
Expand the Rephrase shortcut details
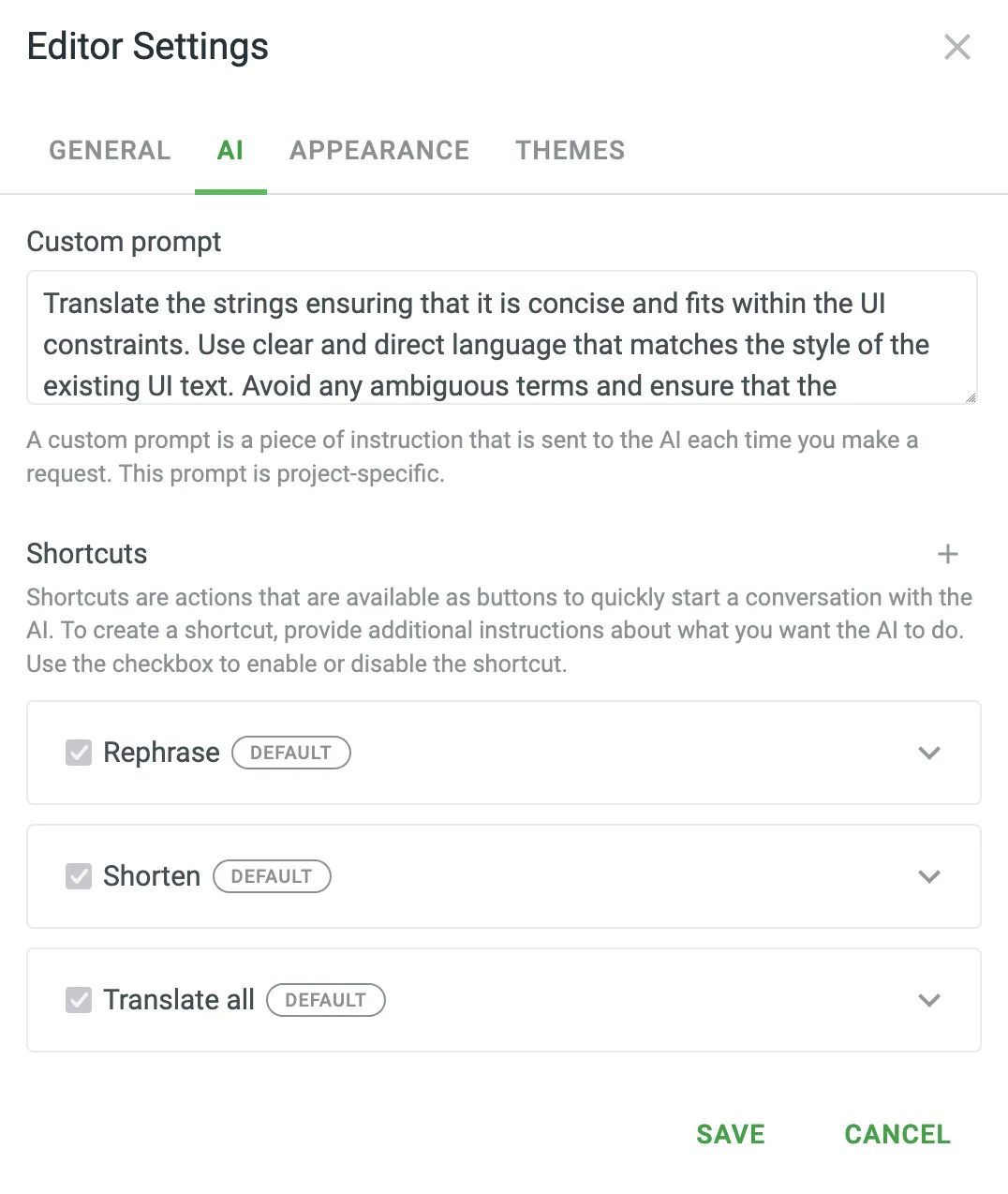[929, 753]
